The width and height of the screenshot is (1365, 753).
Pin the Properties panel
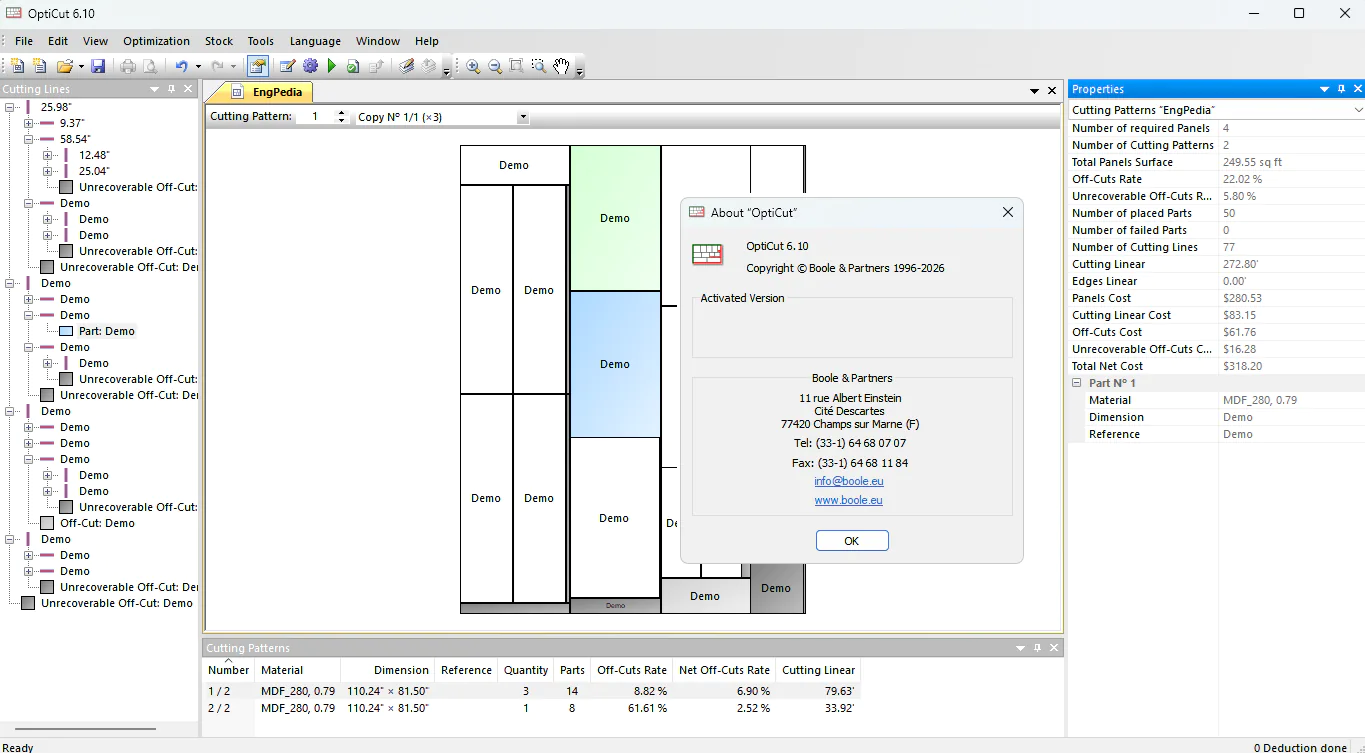(x=1341, y=89)
